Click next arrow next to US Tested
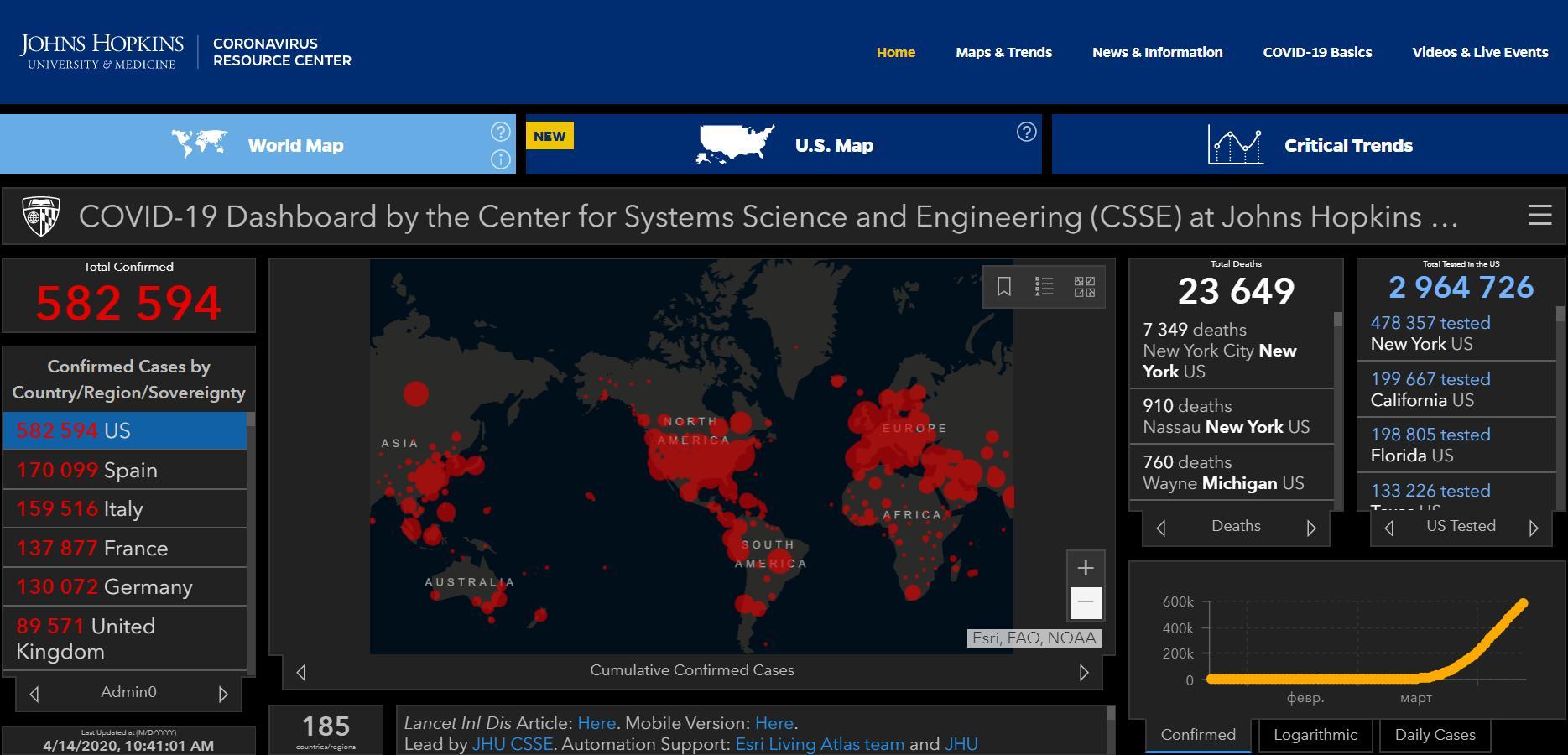Image resolution: width=1568 pixels, height=755 pixels. (1534, 528)
